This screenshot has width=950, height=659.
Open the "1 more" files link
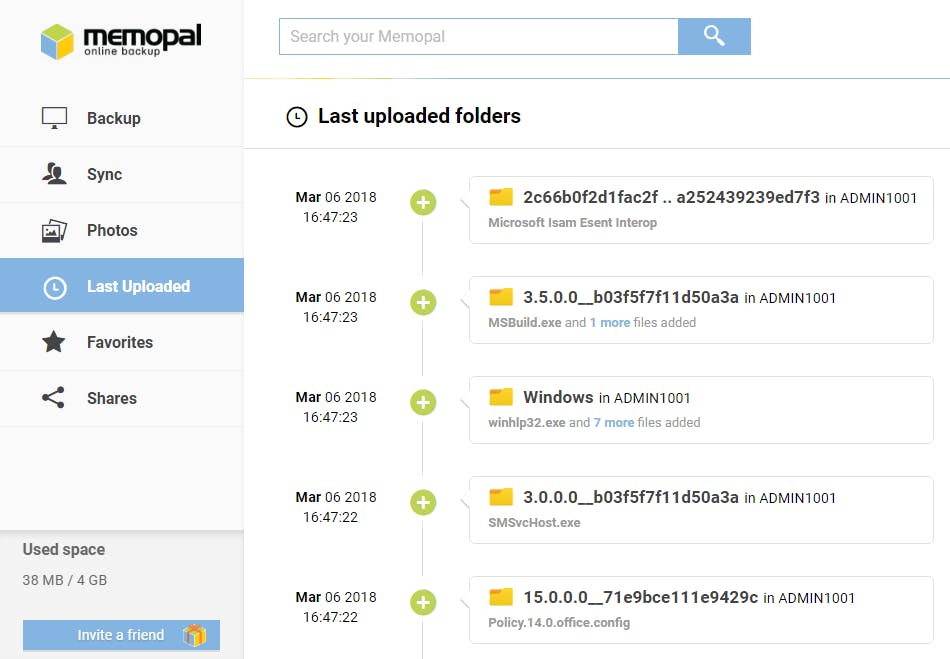(610, 323)
